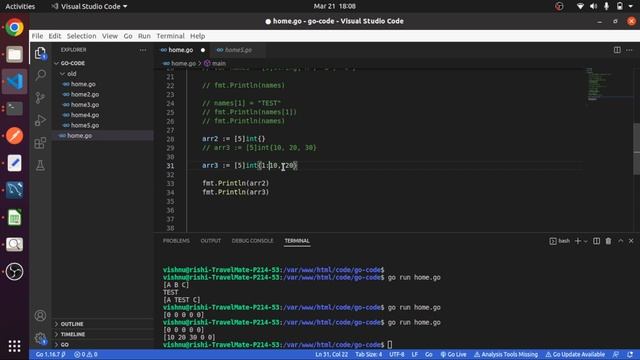Open Explorer Views and More Actions ellipsis
The height and width of the screenshot is (360, 640).
point(143,50)
